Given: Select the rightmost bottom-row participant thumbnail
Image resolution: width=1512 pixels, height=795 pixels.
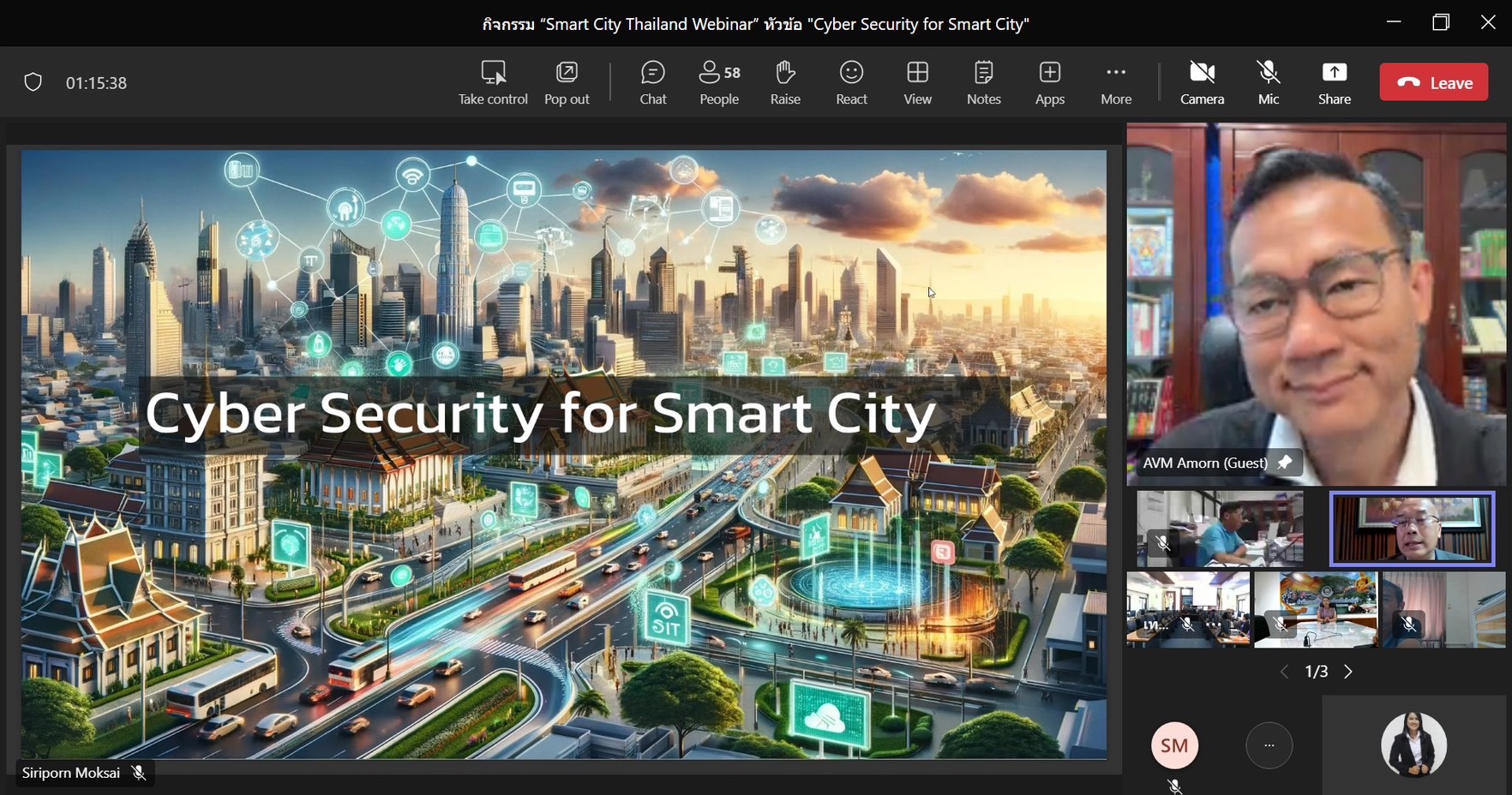Looking at the screenshot, I should [1444, 610].
